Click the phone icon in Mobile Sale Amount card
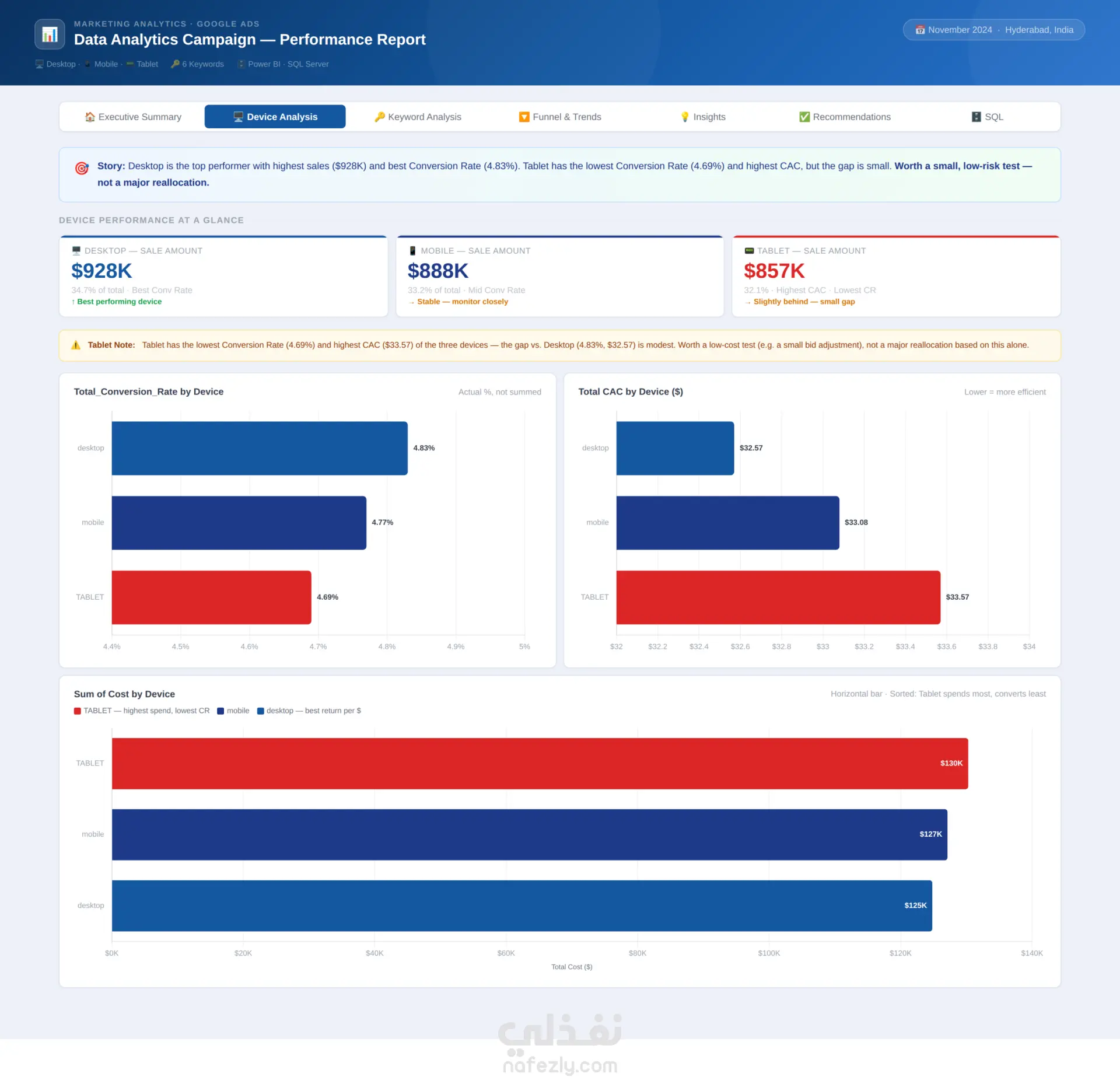 click(412, 251)
